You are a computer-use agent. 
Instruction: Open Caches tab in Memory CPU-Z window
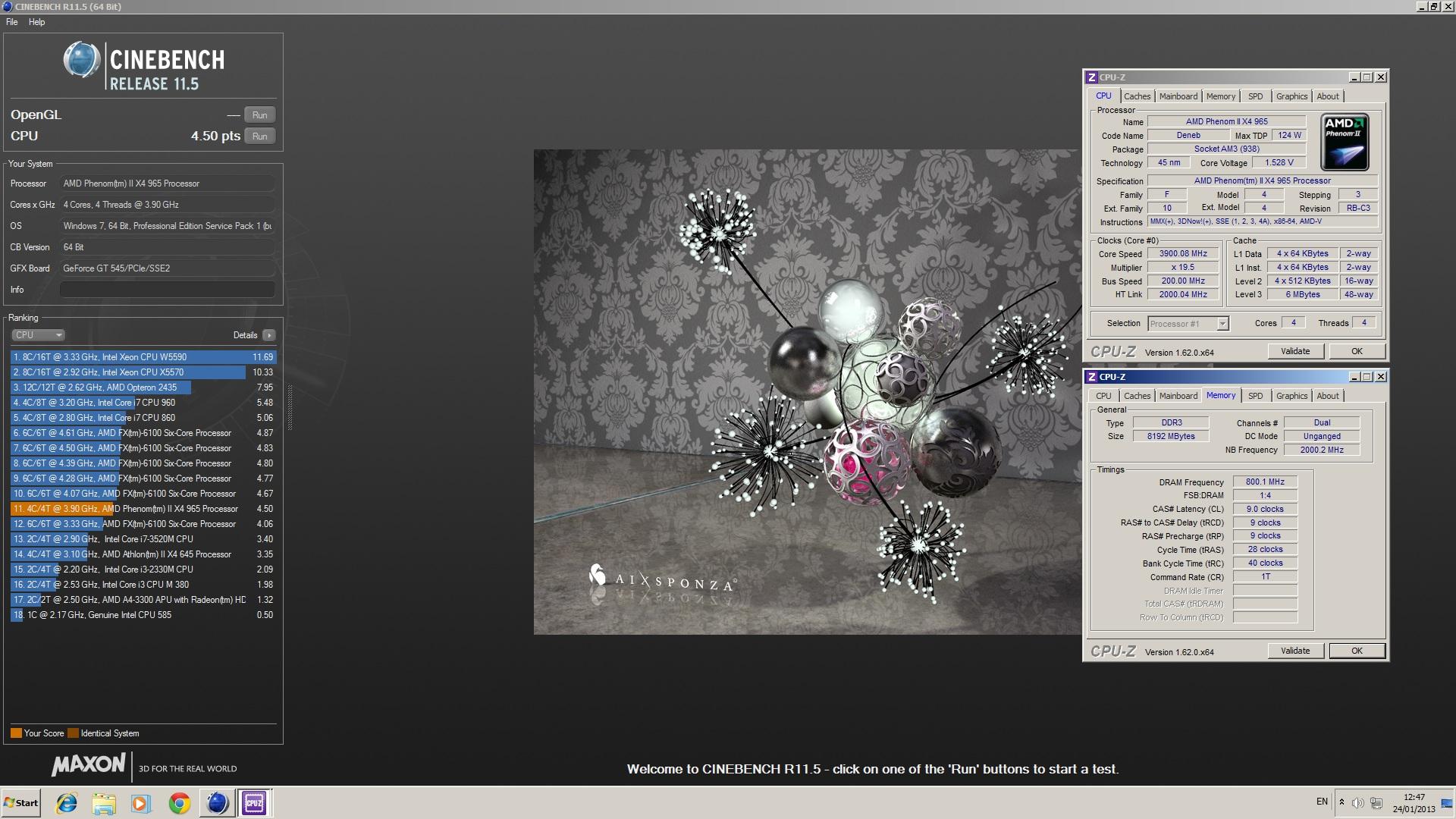pos(1137,396)
